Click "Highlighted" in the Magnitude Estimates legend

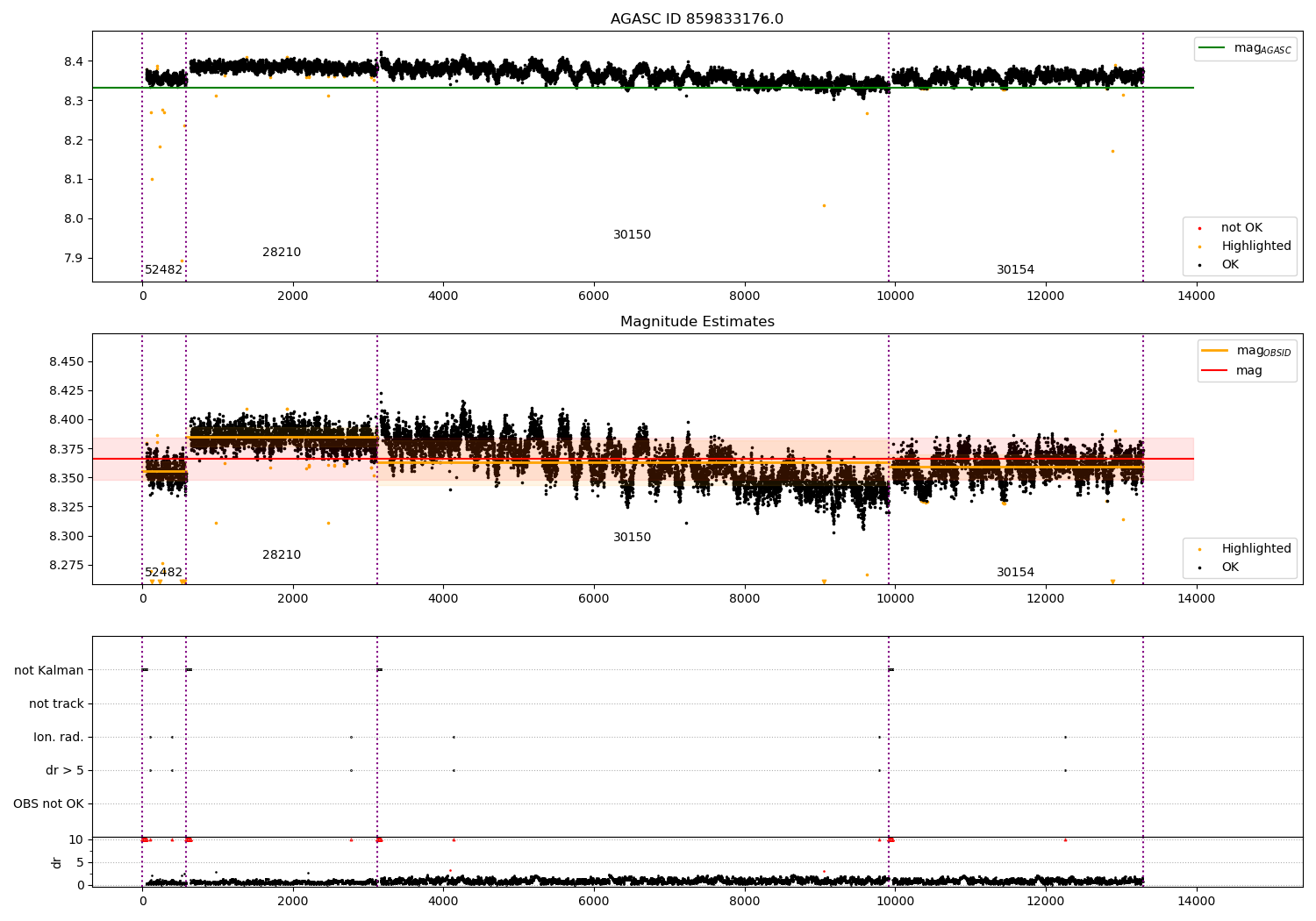pos(1256,549)
